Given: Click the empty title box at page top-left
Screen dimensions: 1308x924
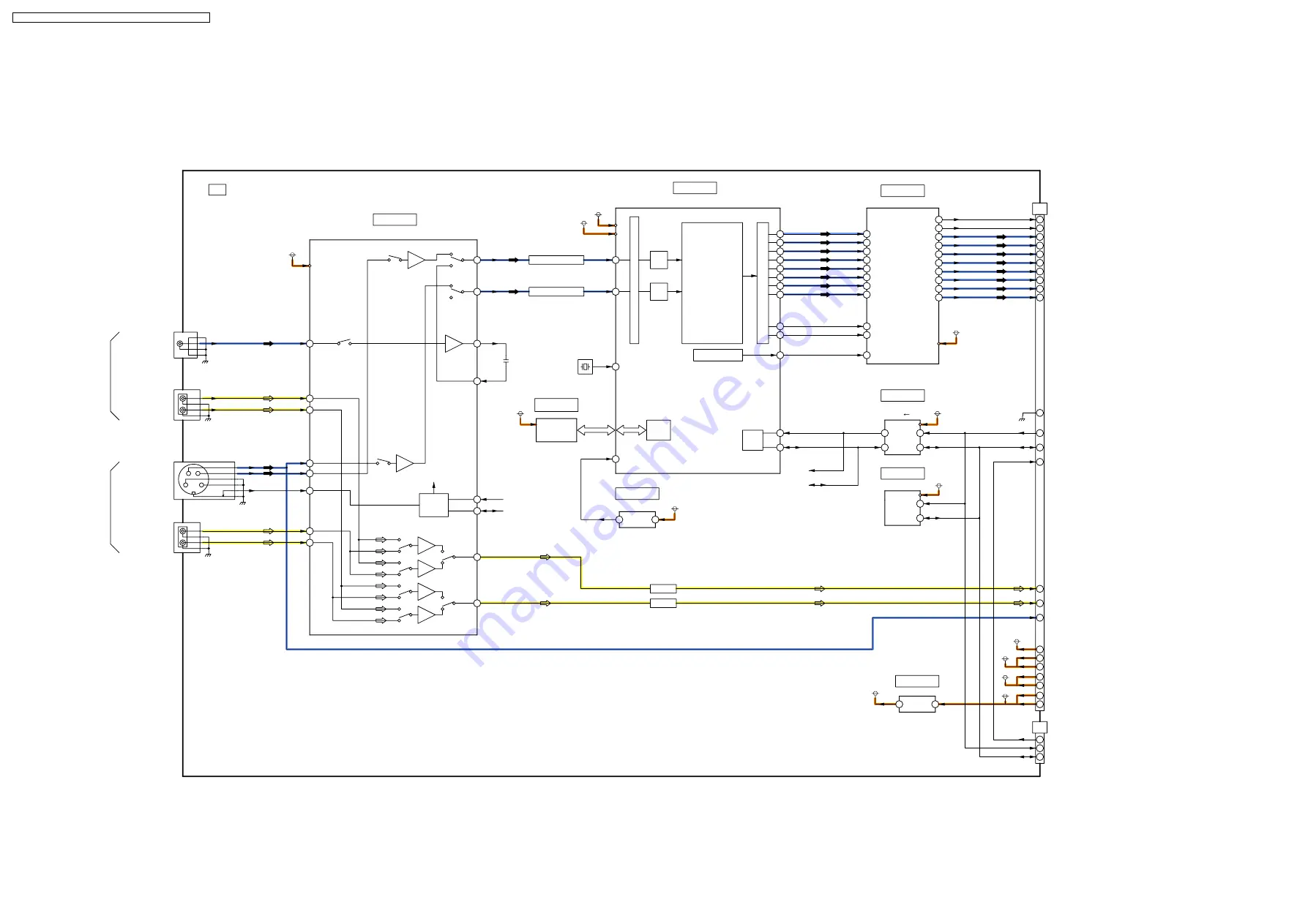Looking at the screenshot, I should [111, 18].
